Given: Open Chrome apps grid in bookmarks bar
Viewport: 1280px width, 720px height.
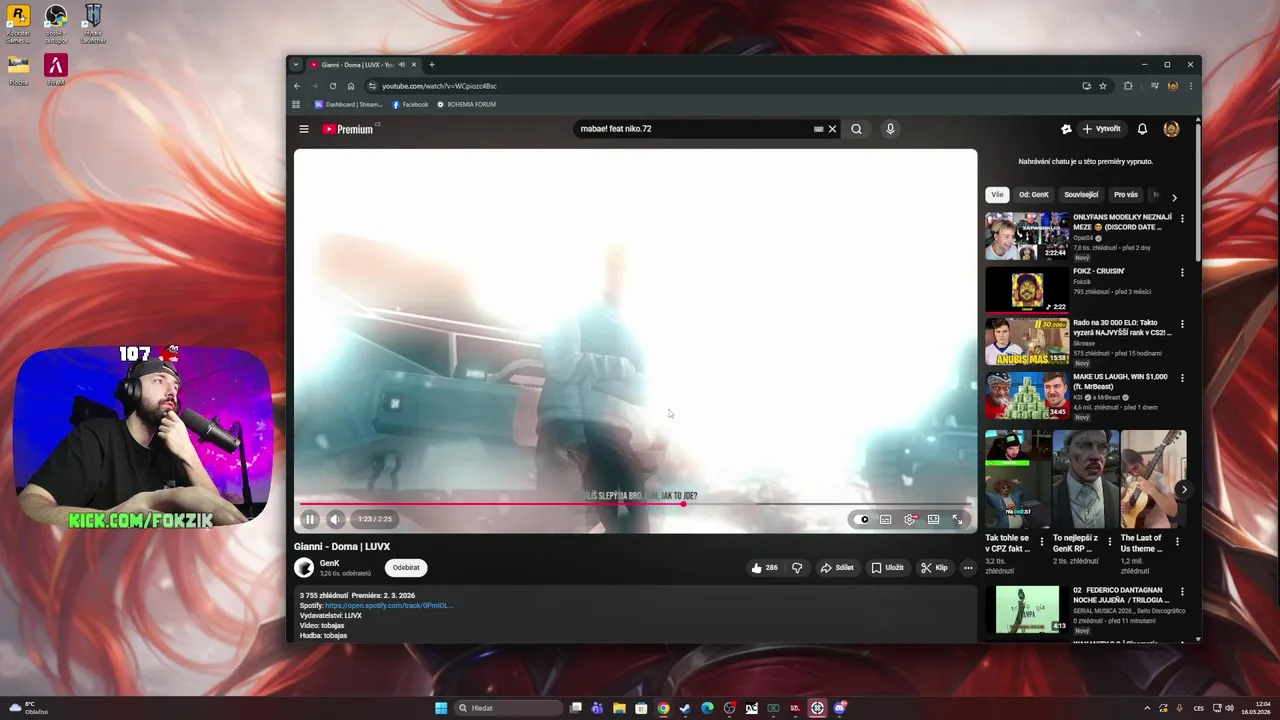Looking at the screenshot, I should pos(296,104).
